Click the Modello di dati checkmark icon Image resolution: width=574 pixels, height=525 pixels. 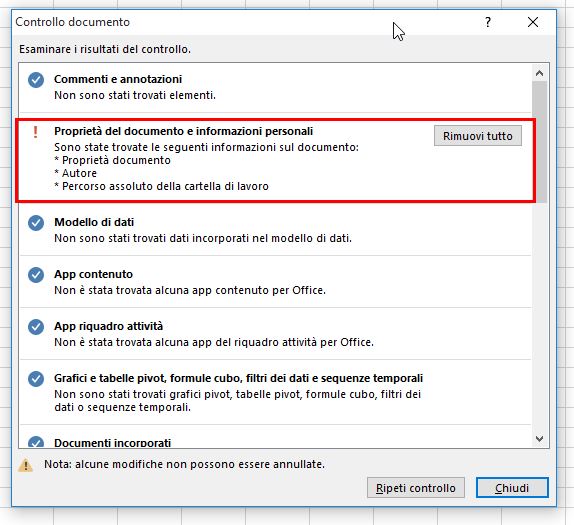36,223
